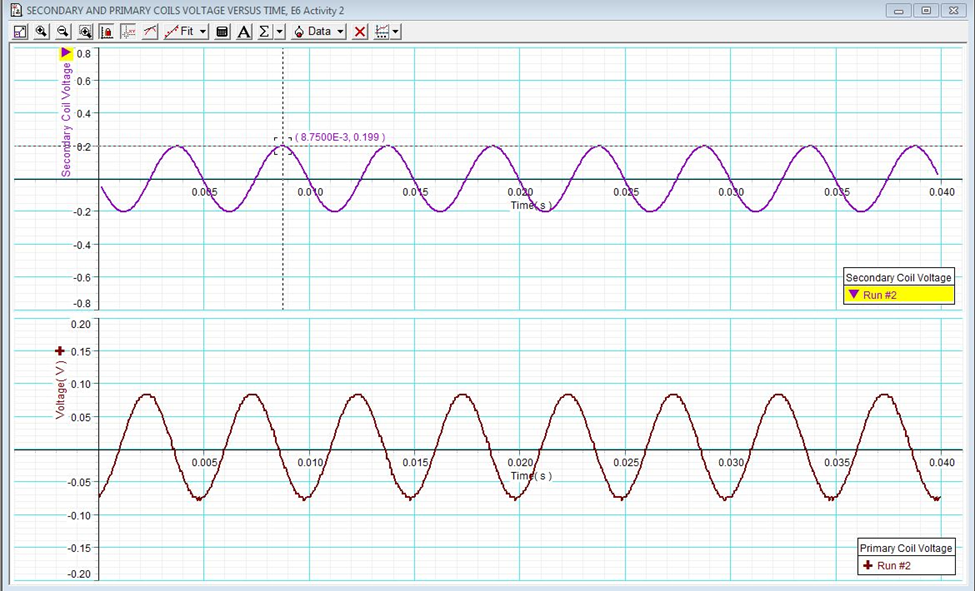The width and height of the screenshot is (975, 591).
Task: Activate the Zoom Out tool
Action: coord(64,31)
